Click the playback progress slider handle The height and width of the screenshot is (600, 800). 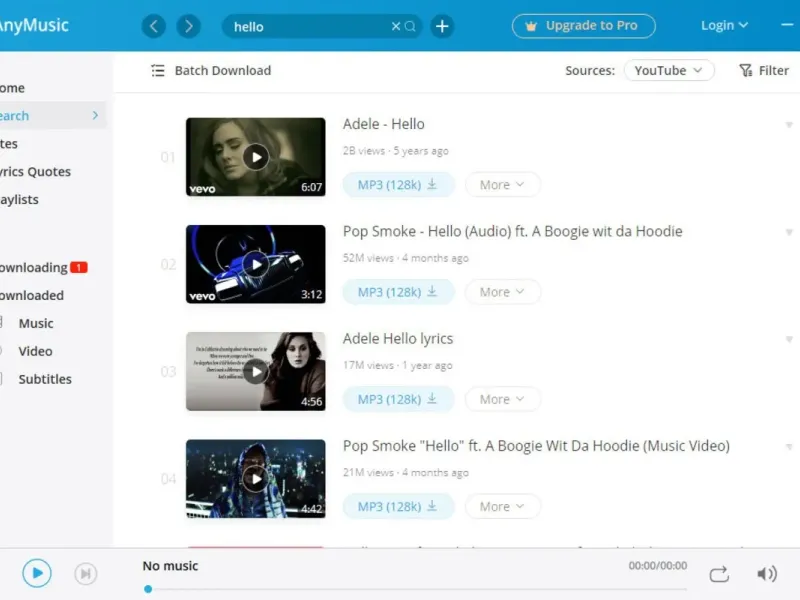point(148,589)
